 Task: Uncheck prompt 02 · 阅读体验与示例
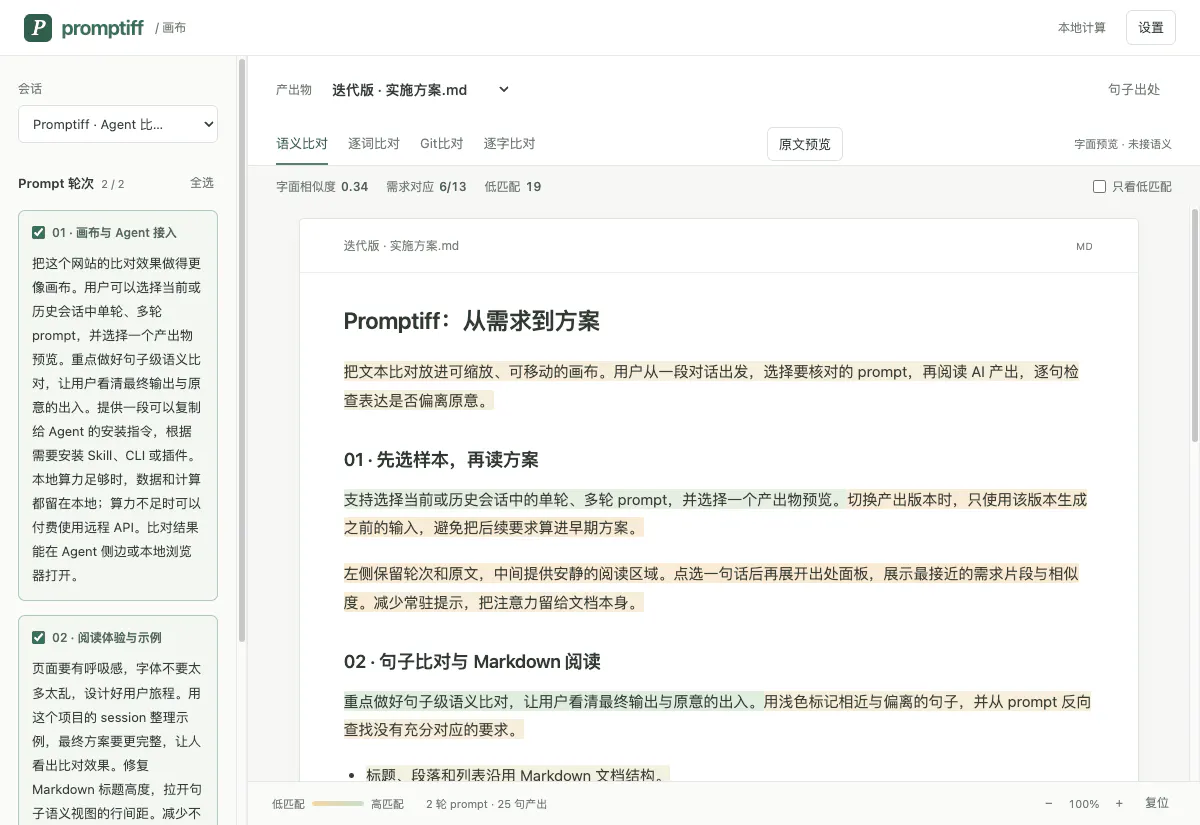[x=39, y=637]
